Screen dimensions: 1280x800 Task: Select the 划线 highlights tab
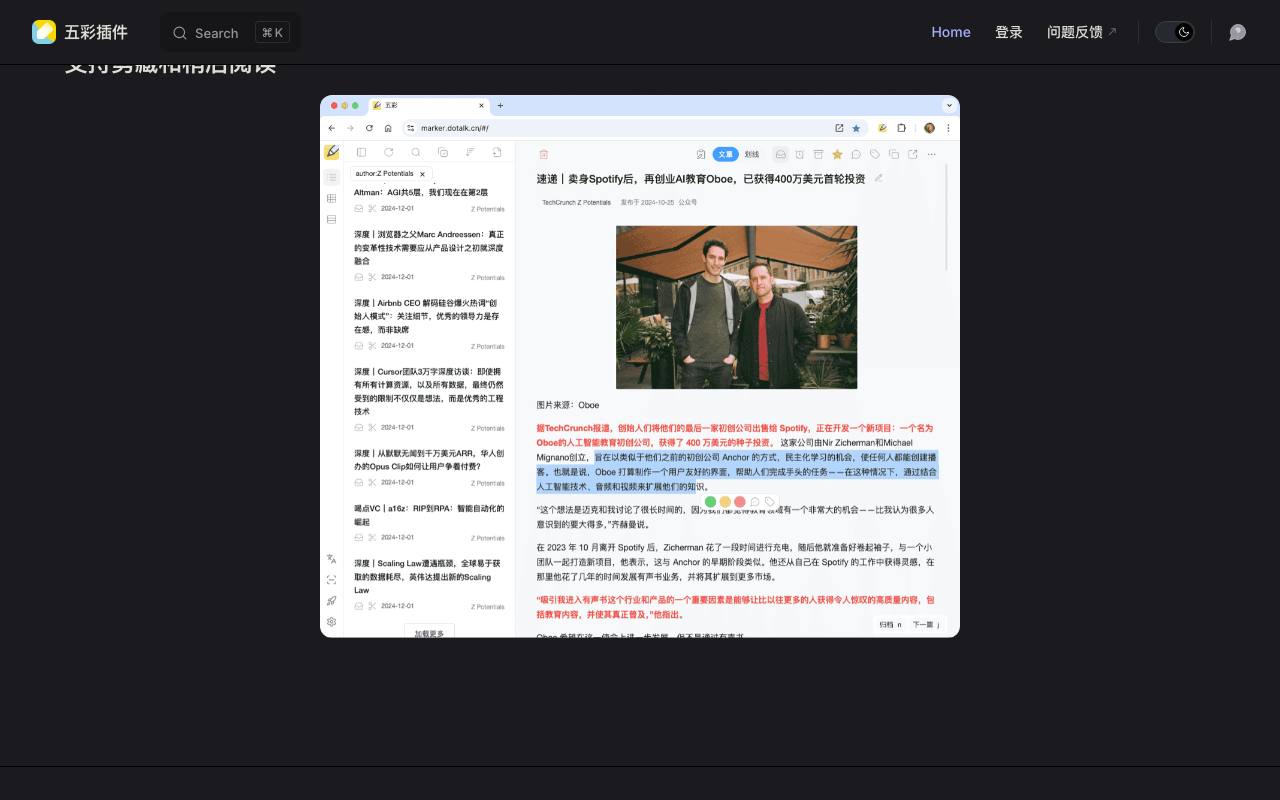(752, 154)
